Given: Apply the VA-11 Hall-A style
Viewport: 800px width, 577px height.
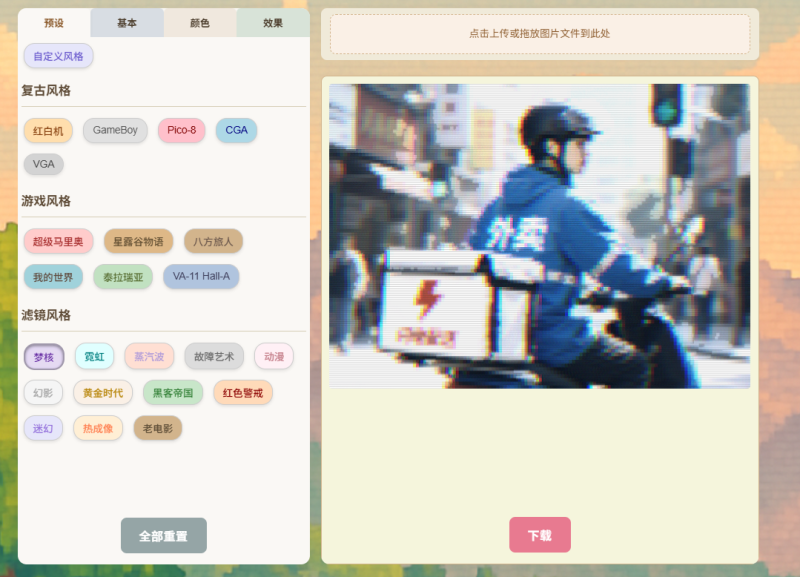Looking at the screenshot, I should click(201, 276).
